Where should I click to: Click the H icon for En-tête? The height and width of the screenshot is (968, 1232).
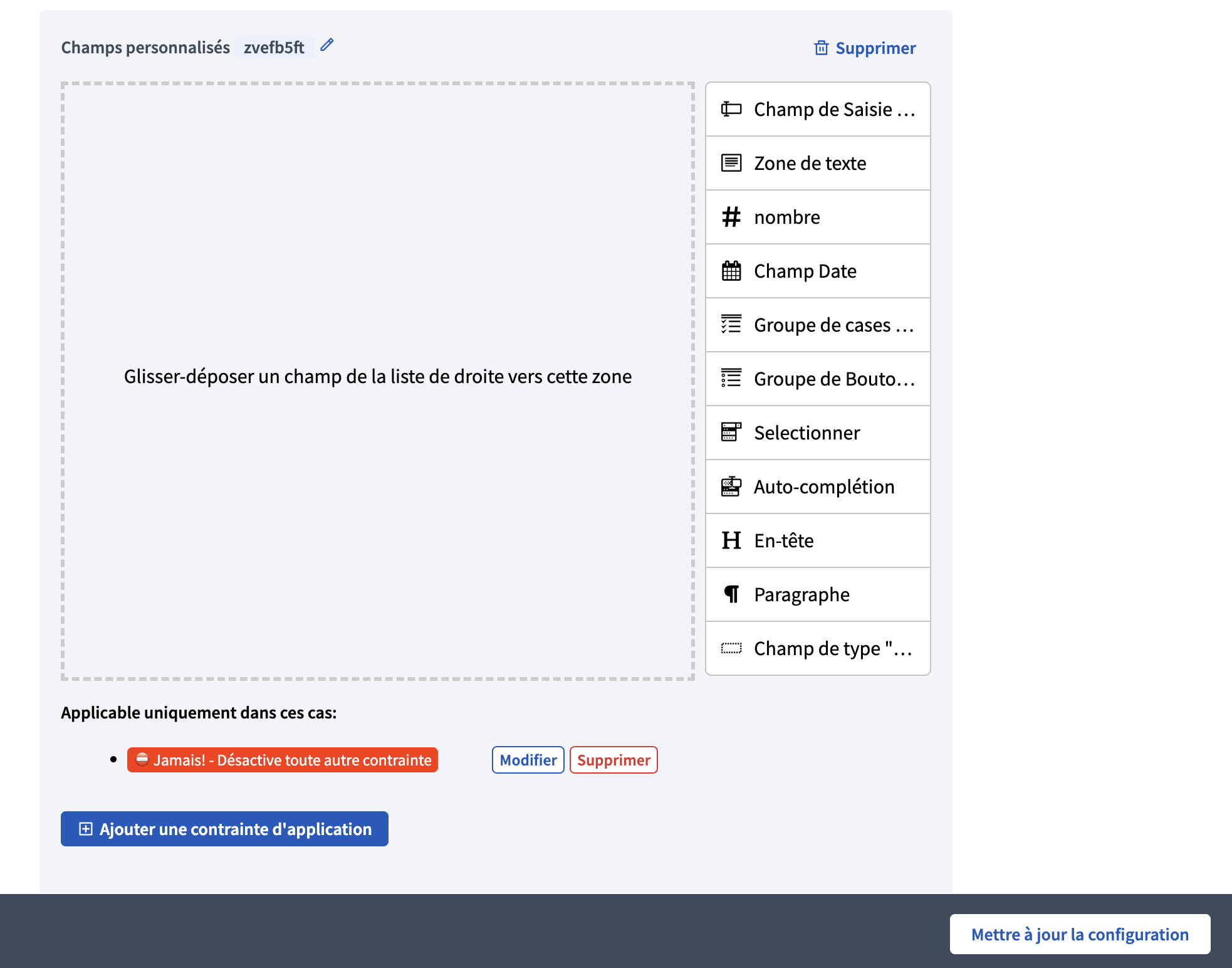(731, 540)
